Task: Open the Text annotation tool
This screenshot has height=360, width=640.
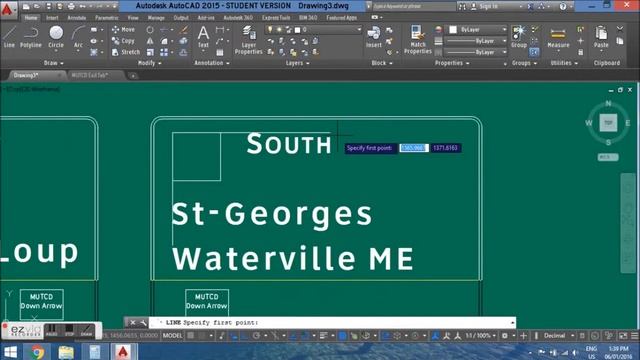Action: [203, 37]
